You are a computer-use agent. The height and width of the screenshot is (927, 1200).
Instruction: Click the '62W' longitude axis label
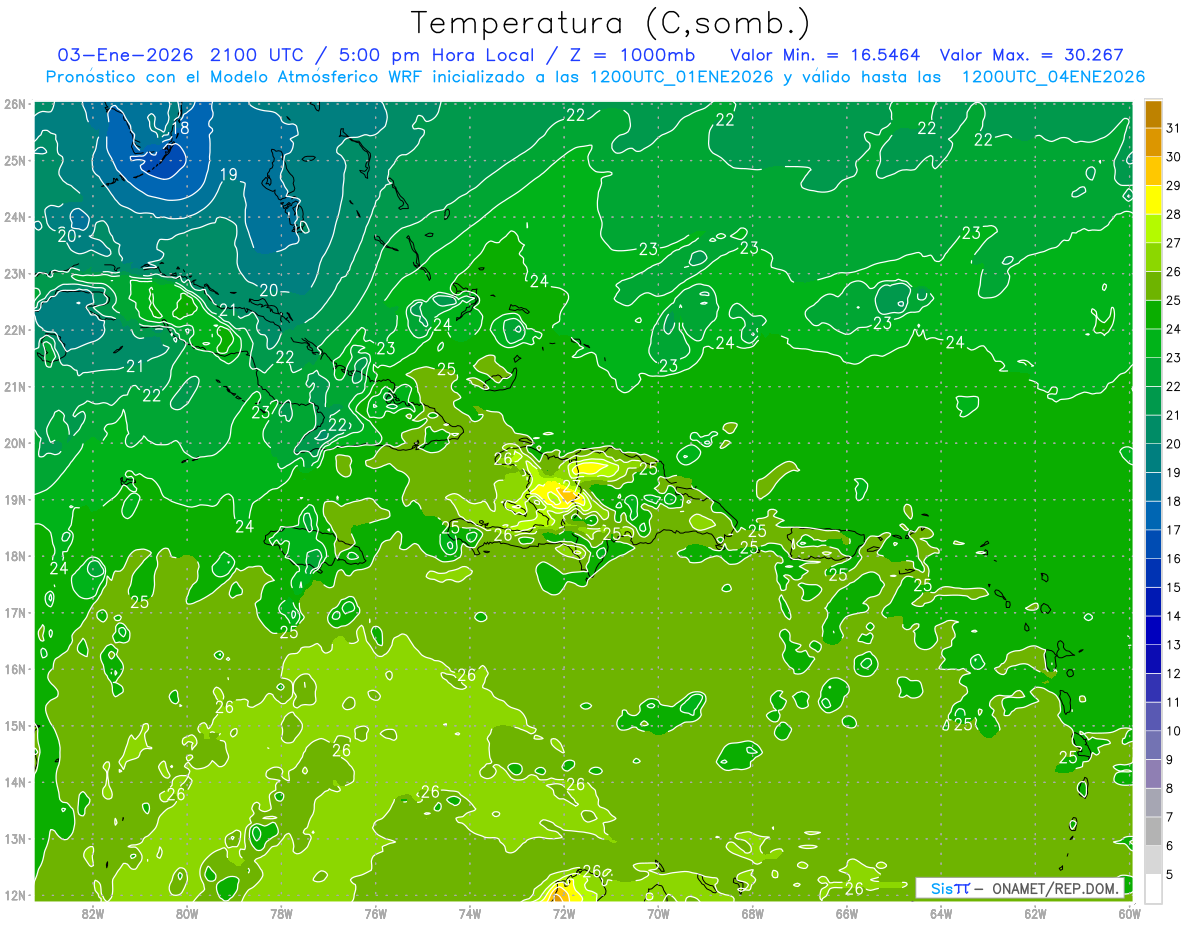click(1035, 913)
